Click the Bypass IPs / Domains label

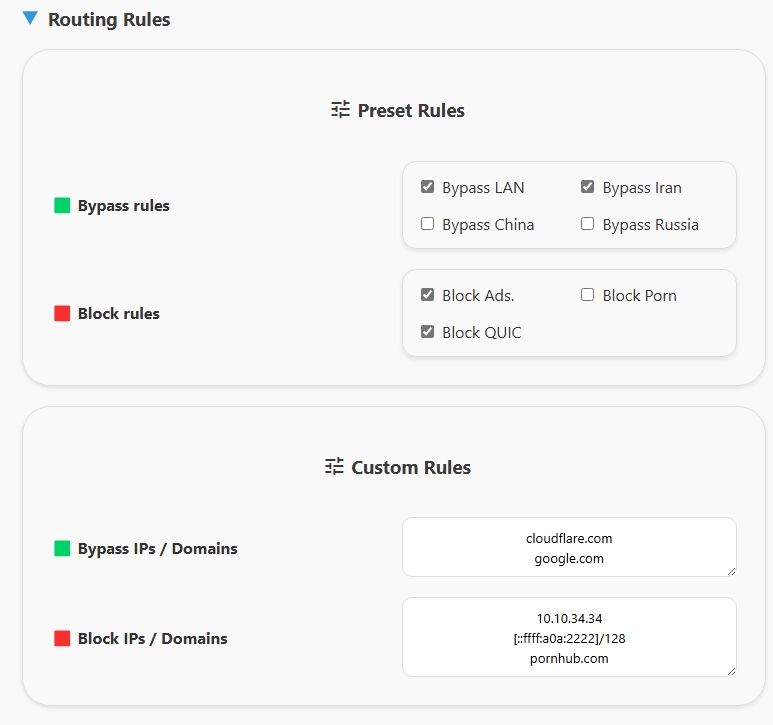157,549
